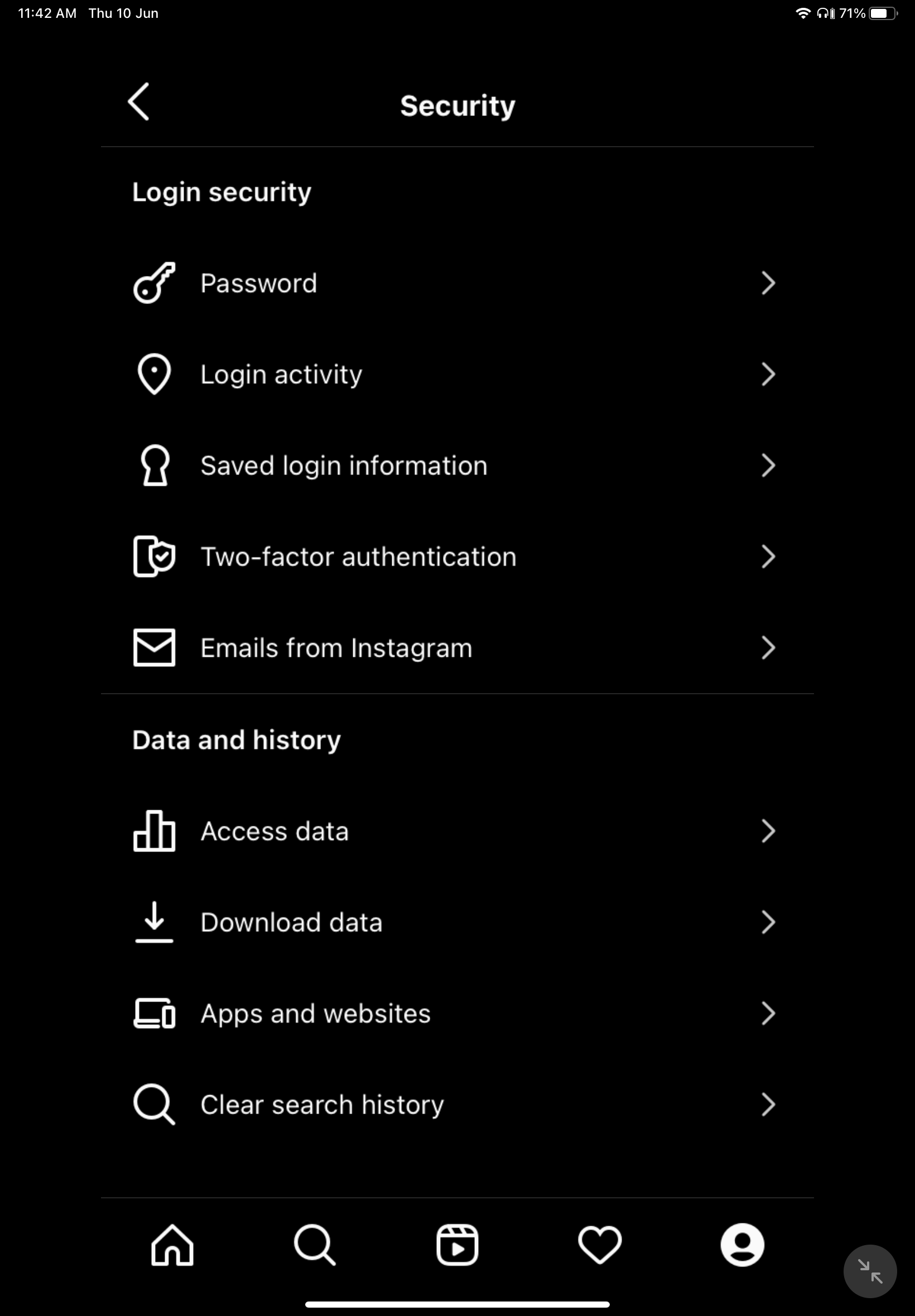
Task: Expand the Login activity chevron
Action: click(x=768, y=374)
